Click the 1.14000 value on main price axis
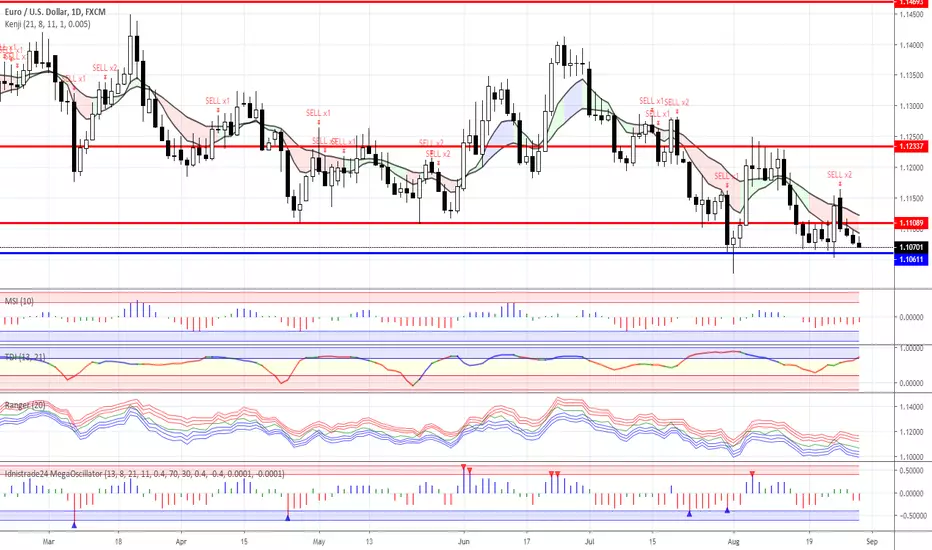This screenshot has width=932, height=550. [x=911, y=45]
